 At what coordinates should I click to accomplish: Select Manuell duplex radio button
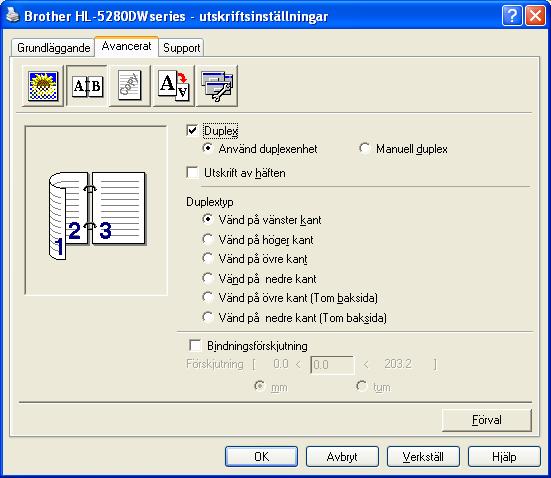pos(364,148)
